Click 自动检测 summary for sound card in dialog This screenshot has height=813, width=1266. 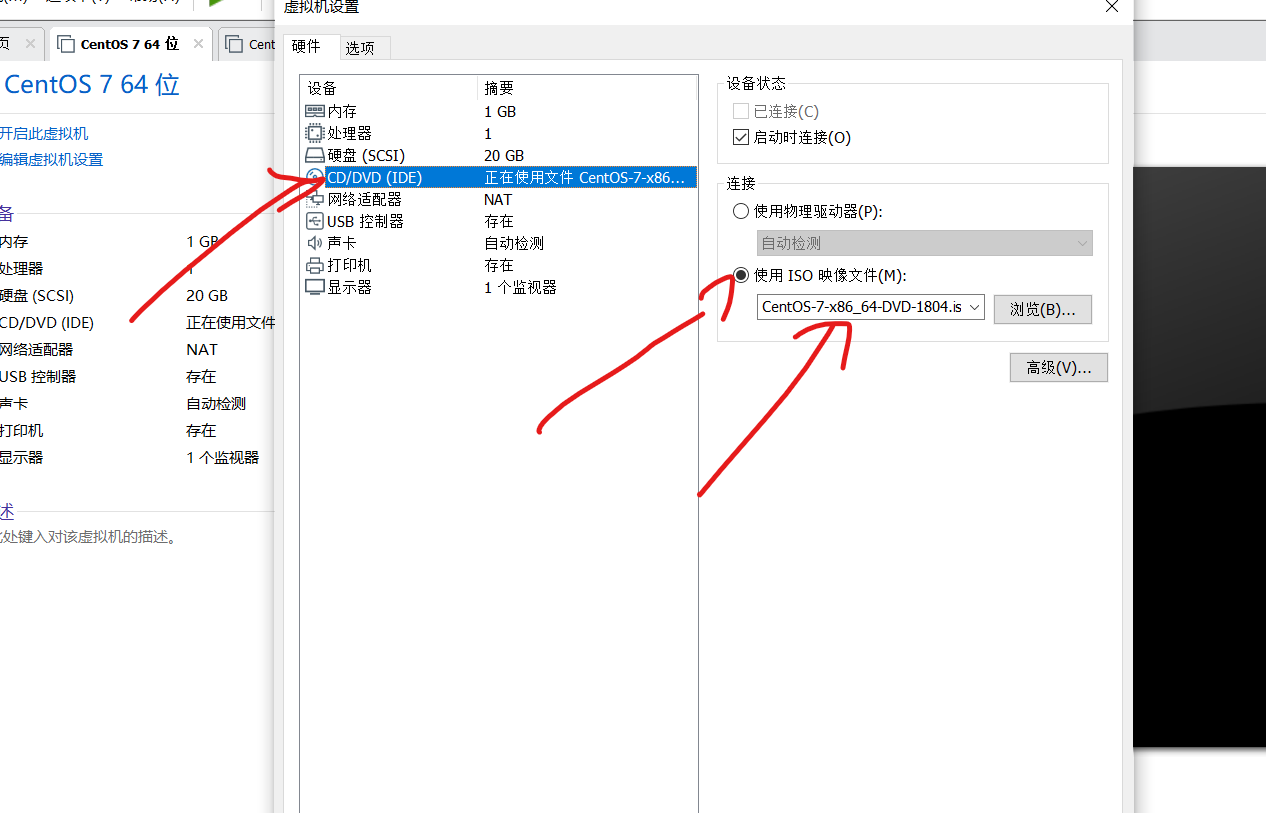tap(514, 243)
